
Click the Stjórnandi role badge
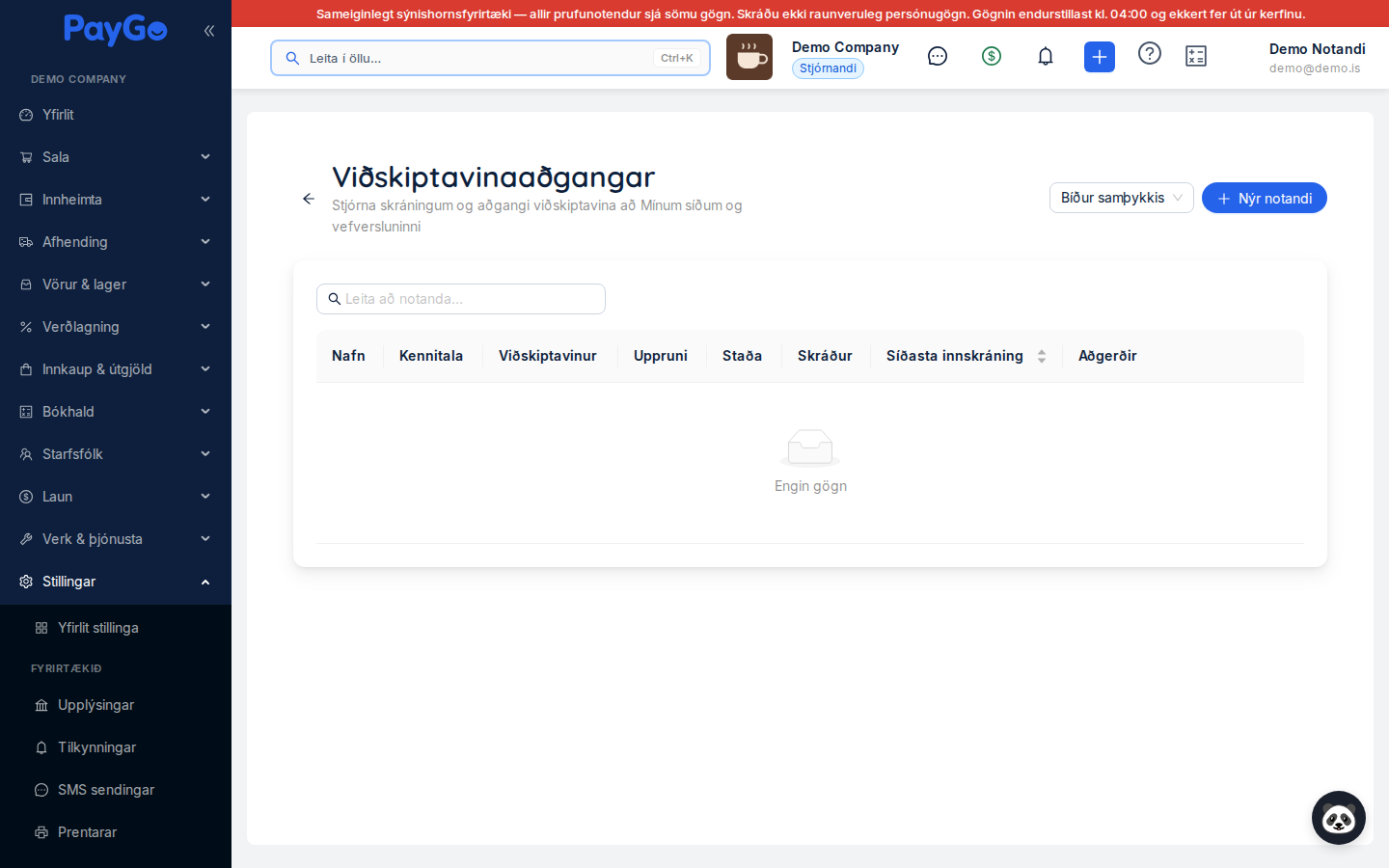pyautogui.click(x=828, y=68)
